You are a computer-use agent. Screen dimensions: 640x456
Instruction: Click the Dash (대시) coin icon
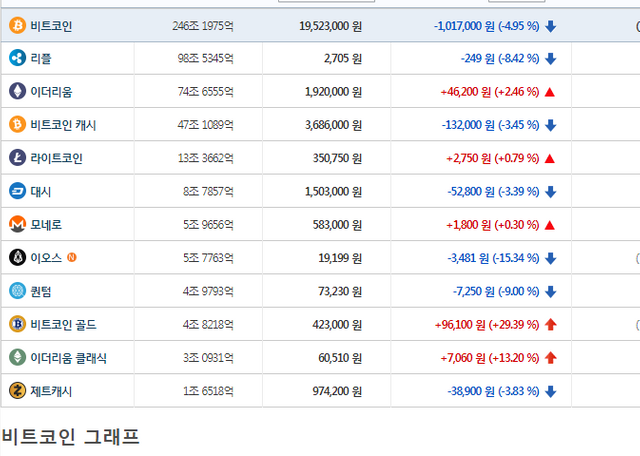point(17,191)
